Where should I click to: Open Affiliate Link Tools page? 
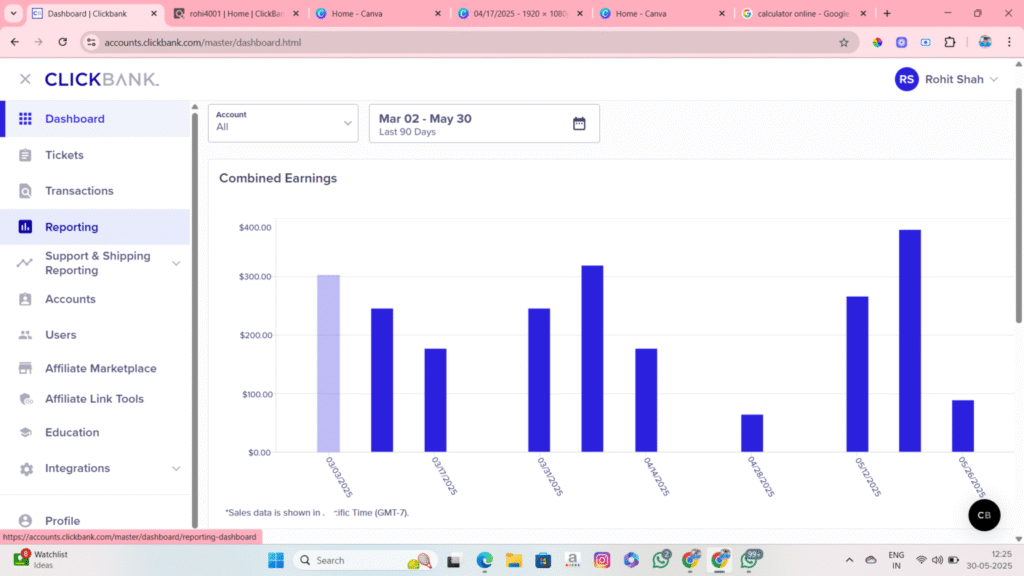click(x=94, y=399)
